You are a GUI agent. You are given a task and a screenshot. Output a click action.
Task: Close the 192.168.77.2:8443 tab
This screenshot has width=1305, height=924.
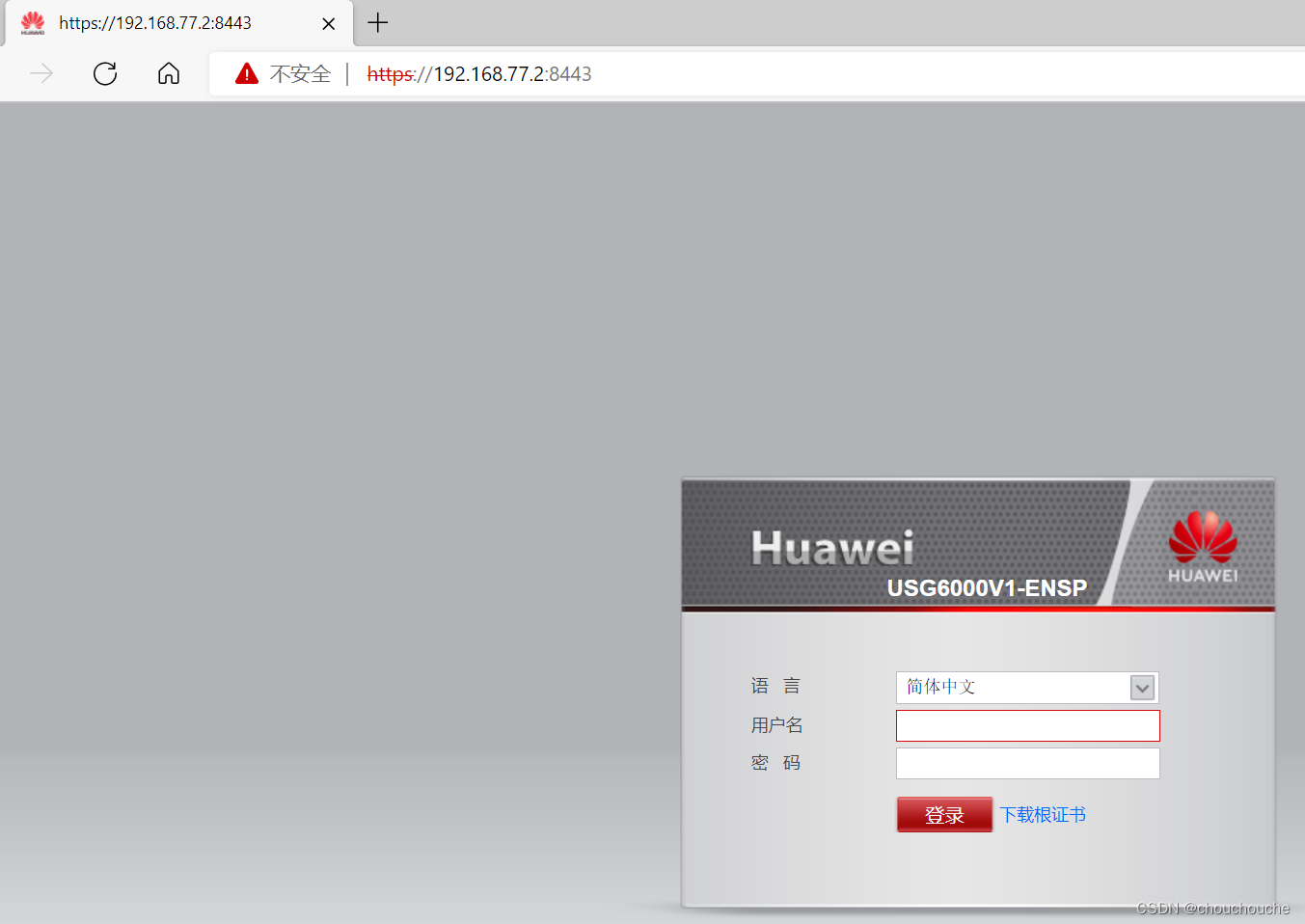pos(329,23)
